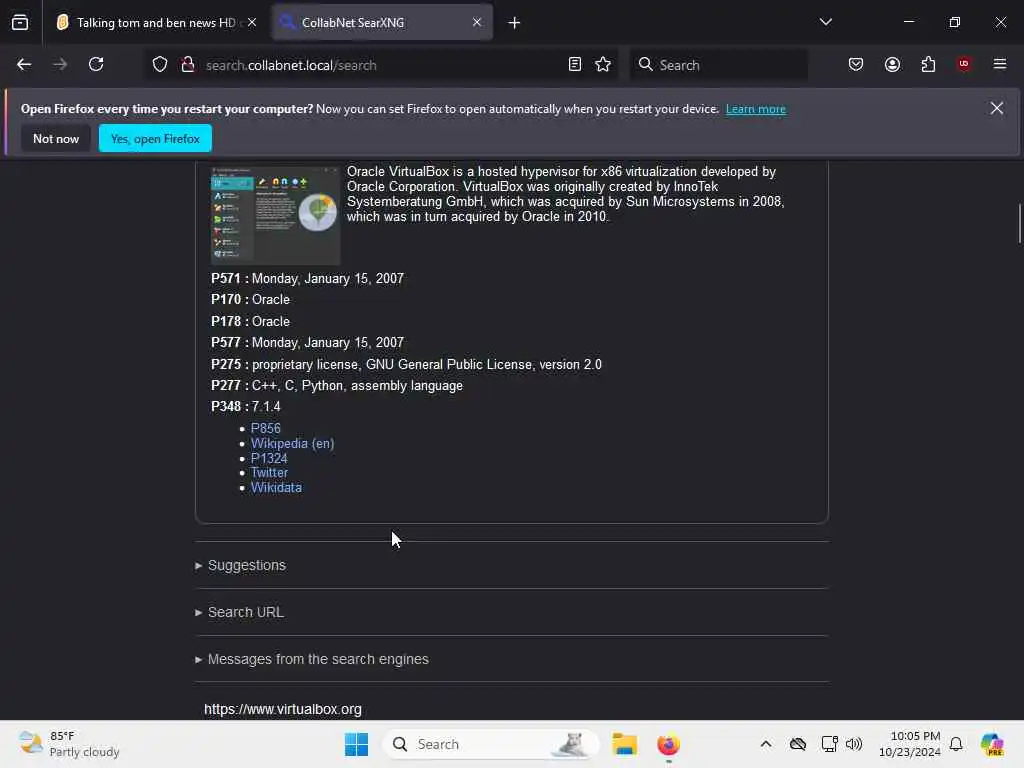This screenshot has width=1024, height=768.
Task: Click the P275 proprietary license row
Action: coord(406,365)
